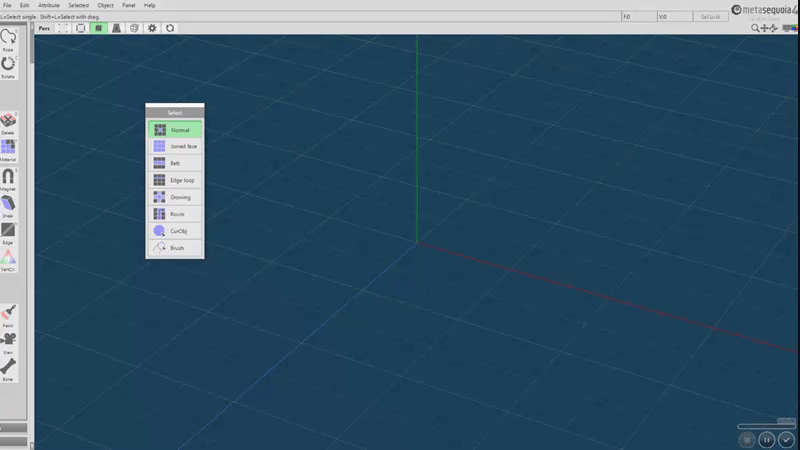The height and width of the screenshot is (450, 800).
Task: Open the File menu
Action: 7,5
